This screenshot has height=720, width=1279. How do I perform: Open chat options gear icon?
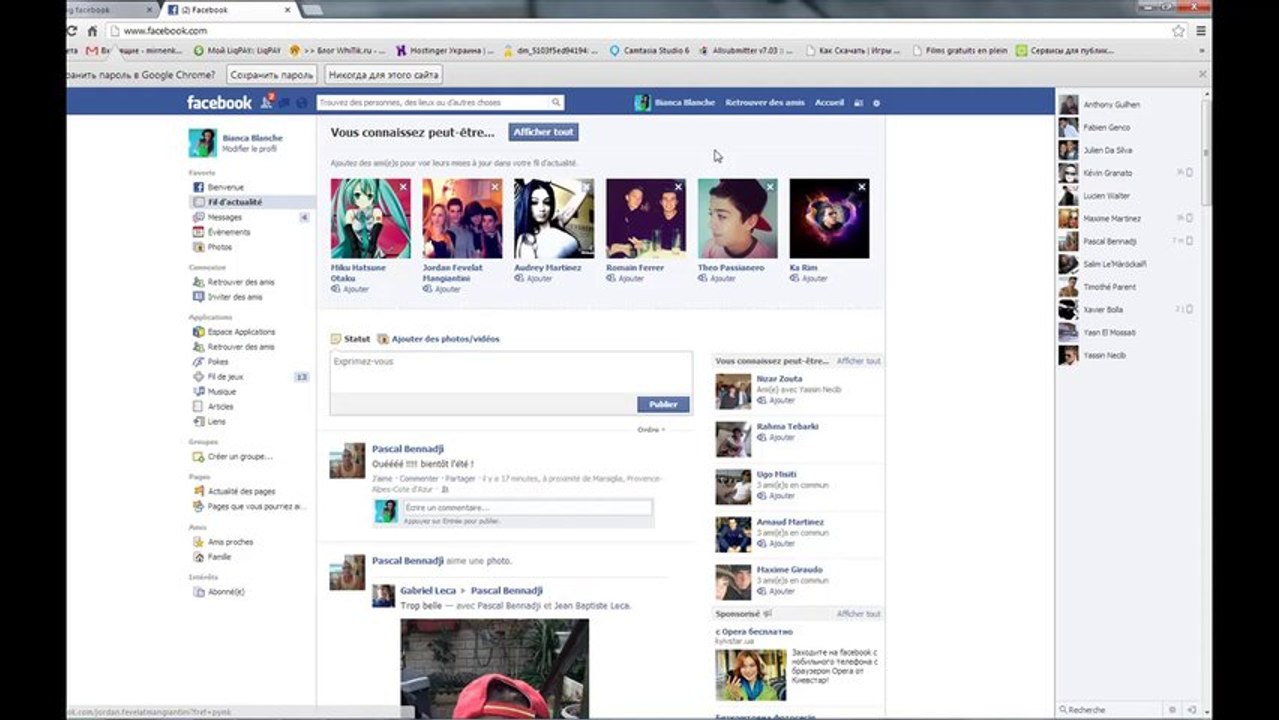(1172, 709)
